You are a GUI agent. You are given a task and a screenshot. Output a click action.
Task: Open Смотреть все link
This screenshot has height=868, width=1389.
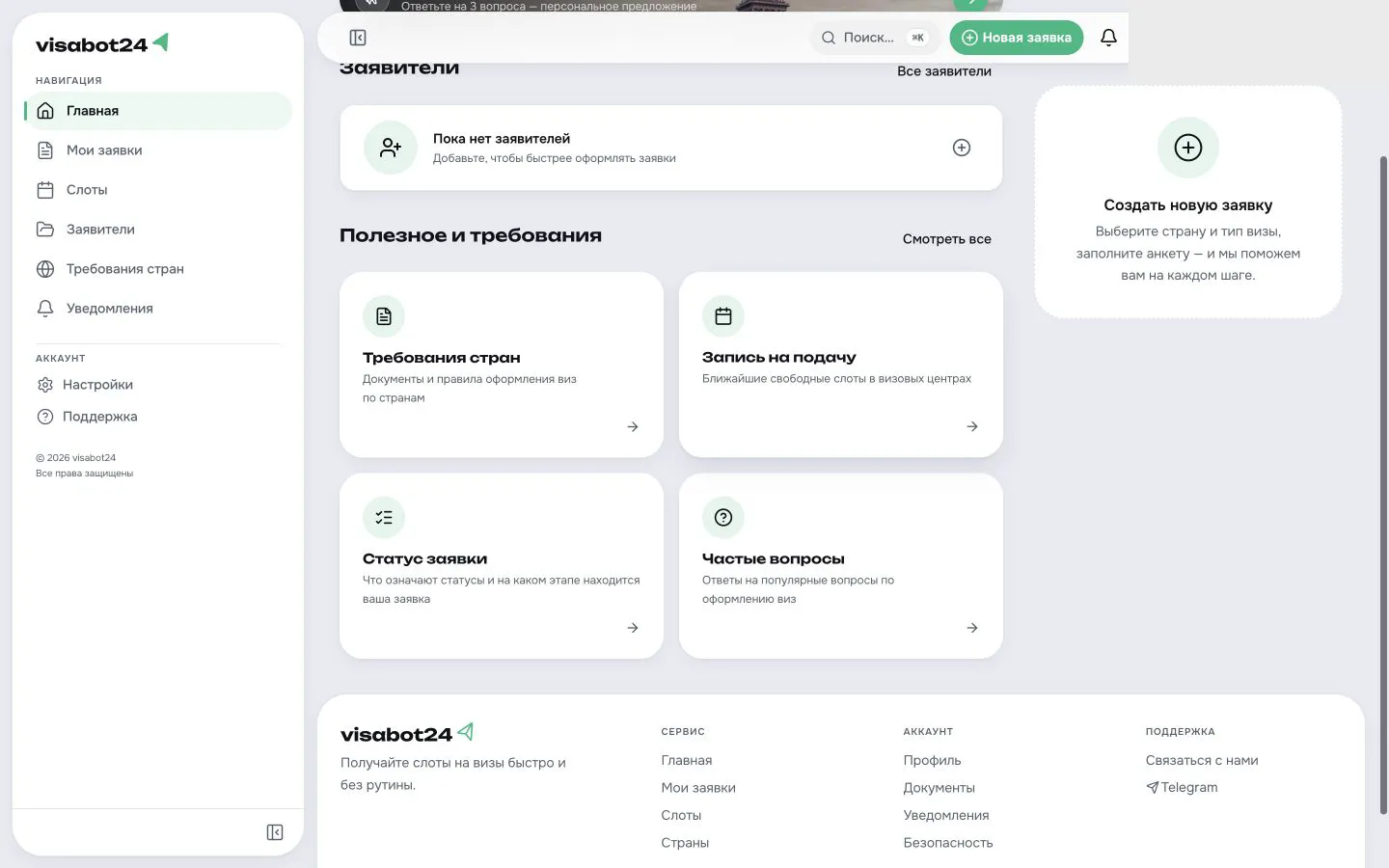(947, 239)
